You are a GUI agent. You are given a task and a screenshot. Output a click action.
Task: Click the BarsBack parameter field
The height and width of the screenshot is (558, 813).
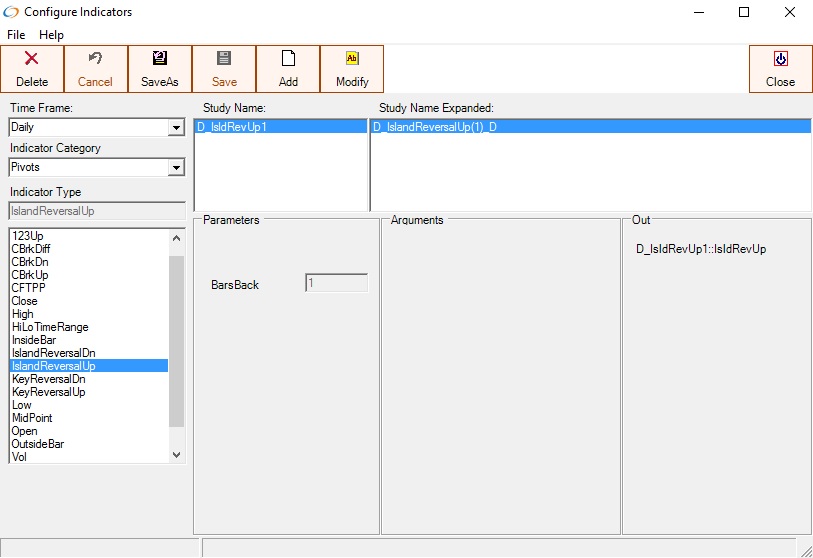(x=336, y=283)
